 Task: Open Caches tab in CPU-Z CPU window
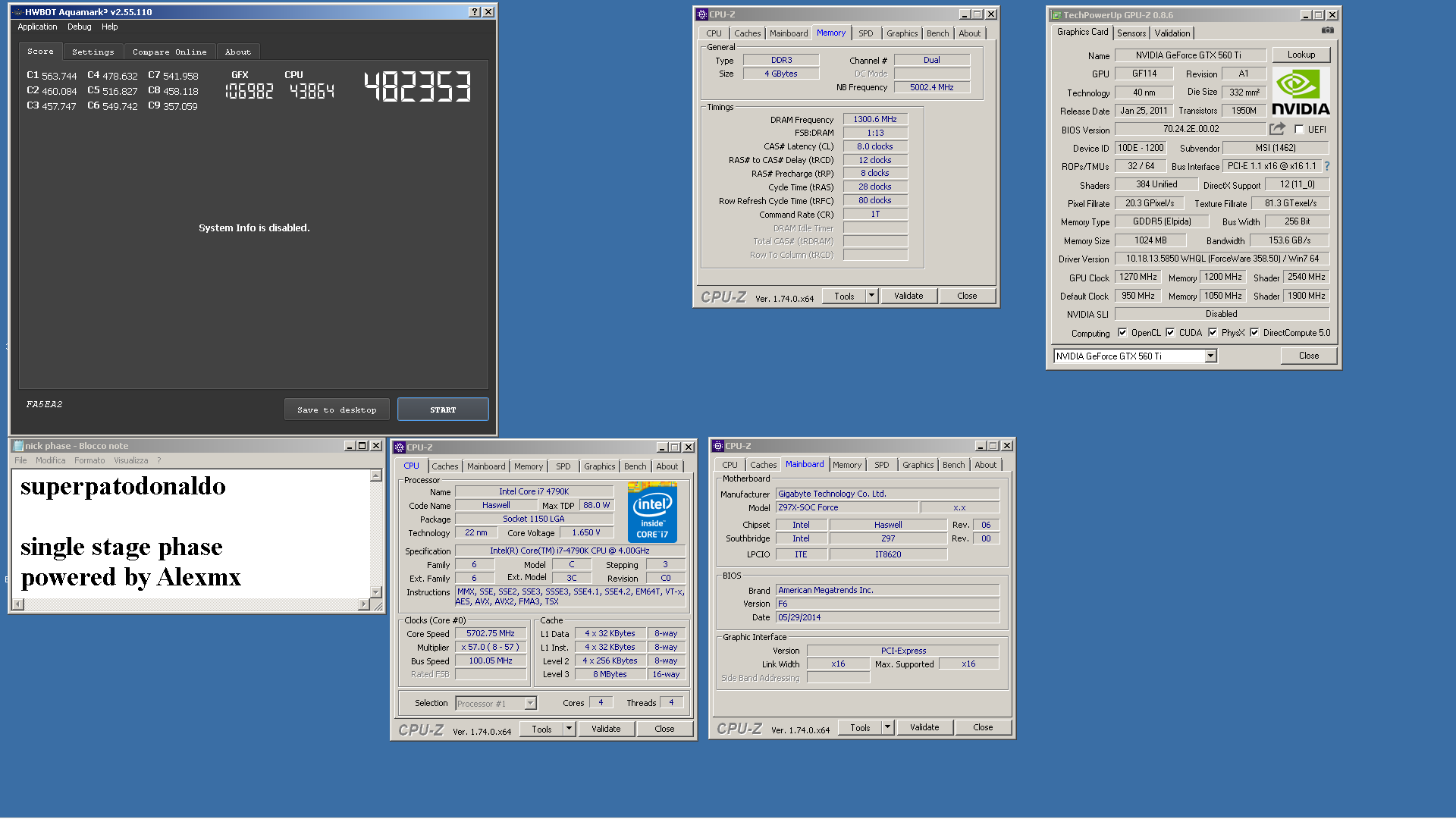445,466
